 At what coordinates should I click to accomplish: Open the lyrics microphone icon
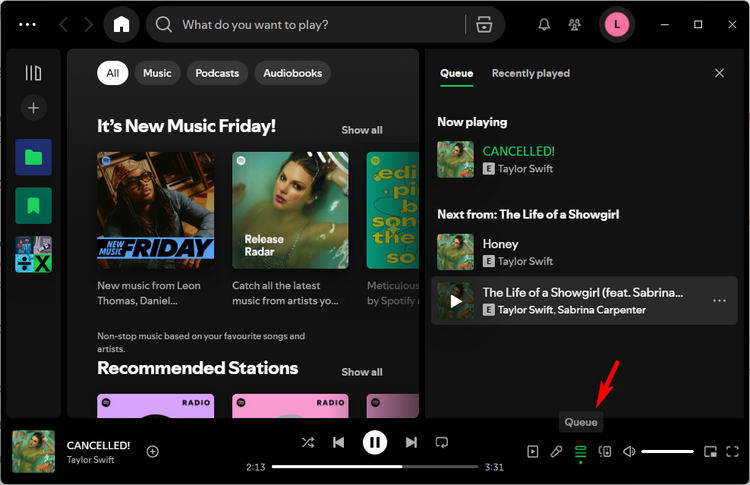click(x=557, y=452)
